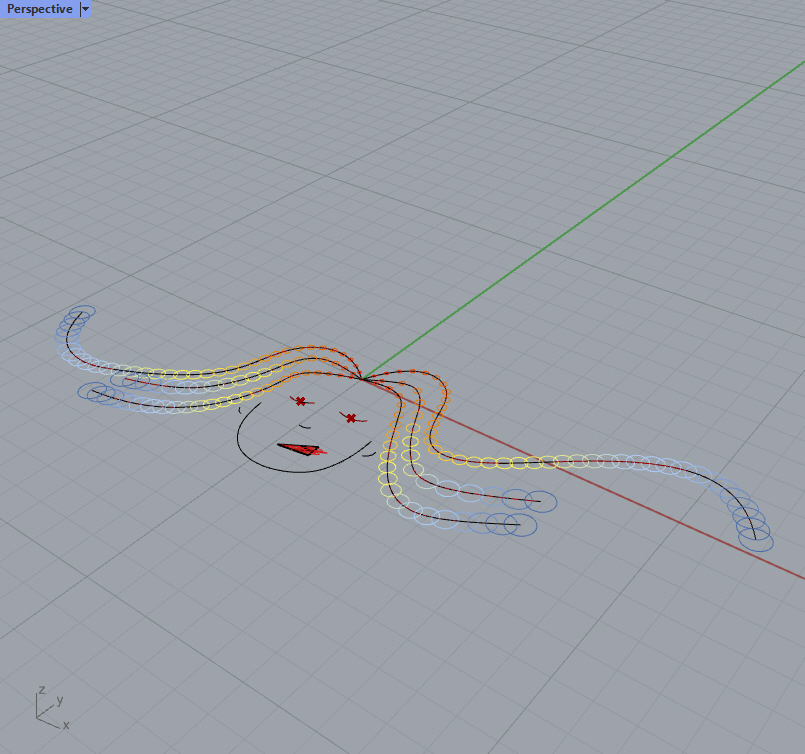
Task: Select the right red X point marker
Action: click(351, 418)
